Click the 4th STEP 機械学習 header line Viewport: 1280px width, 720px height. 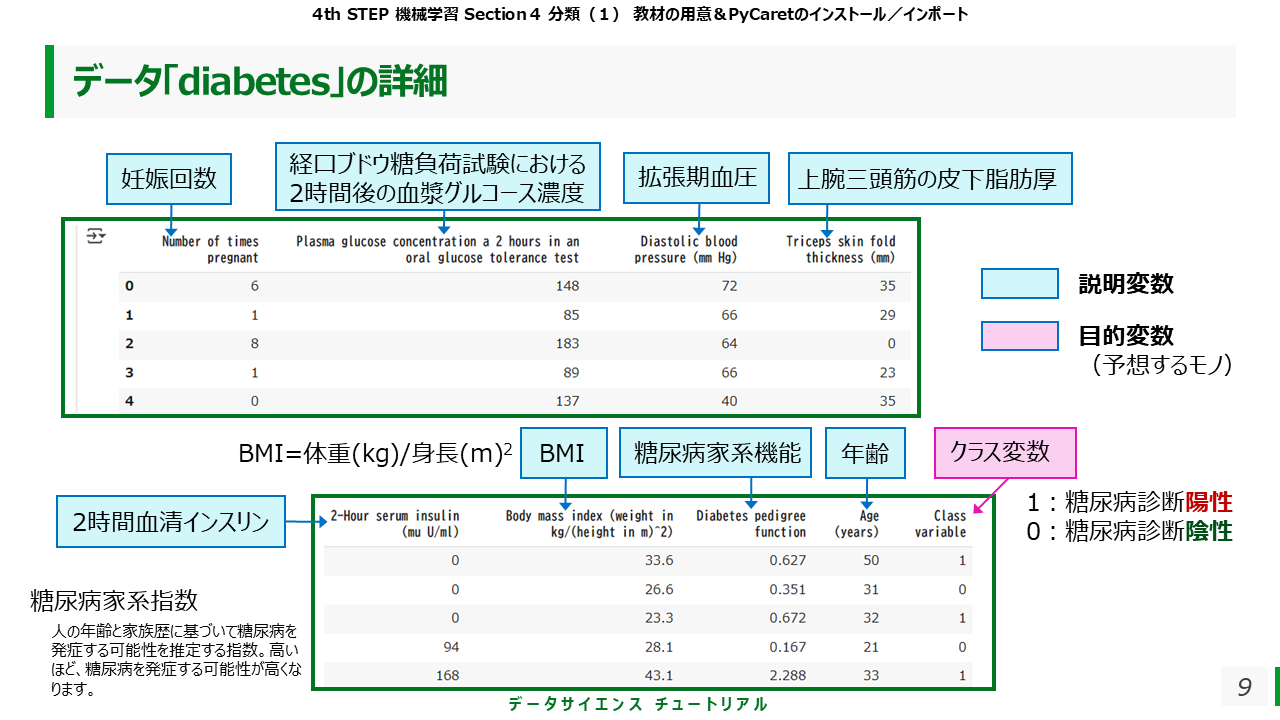click(x=639, y=14)
